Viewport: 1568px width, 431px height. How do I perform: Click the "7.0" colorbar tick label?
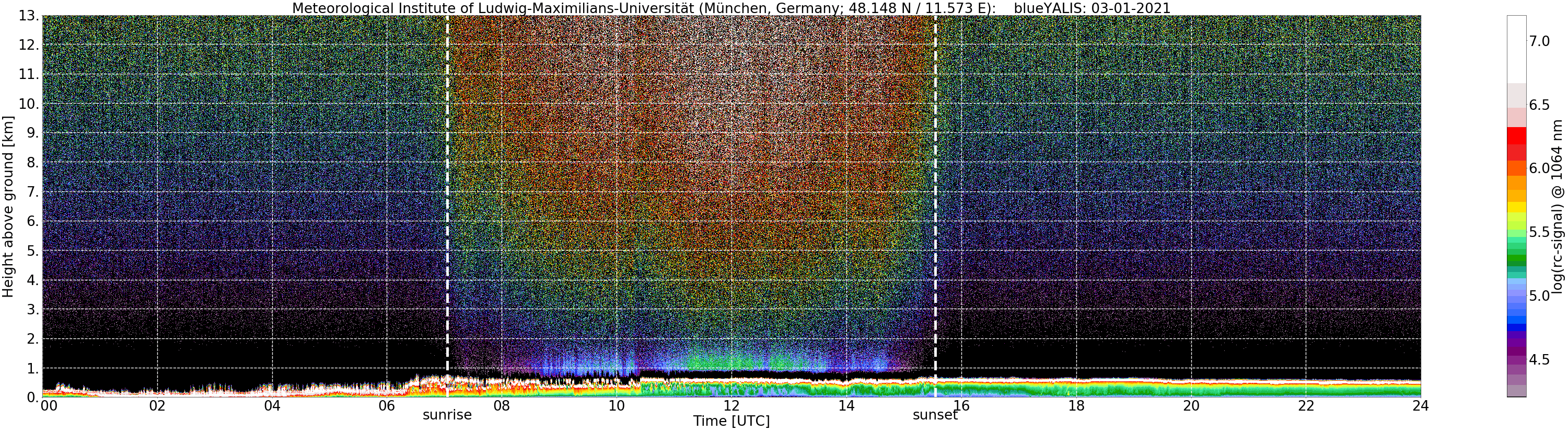(x=1539, y=41)
